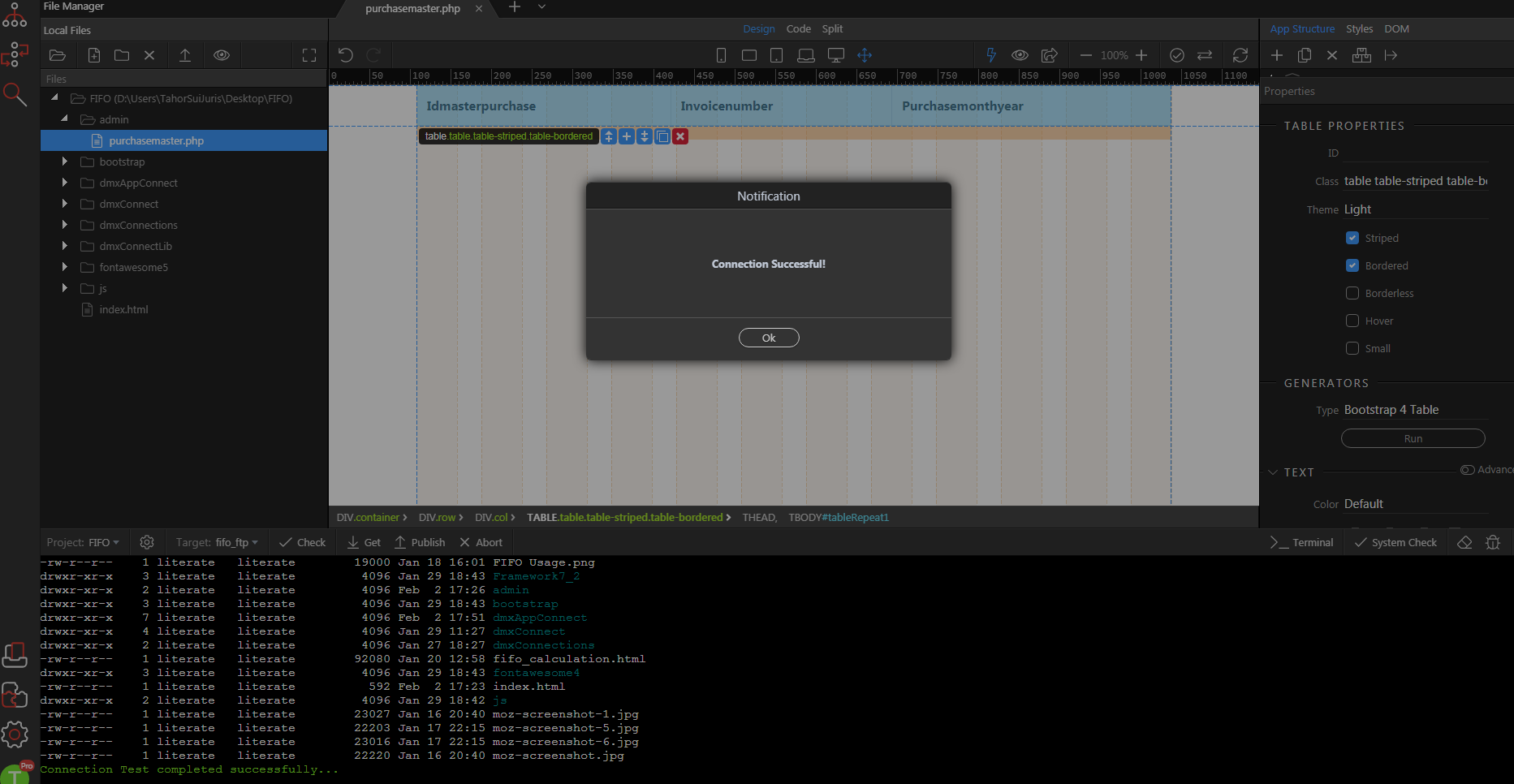Image resolution: width=1514 pixels, height=784 pixels.
Task: Click the zoom in plus icon
Action: click(1141, 55)
